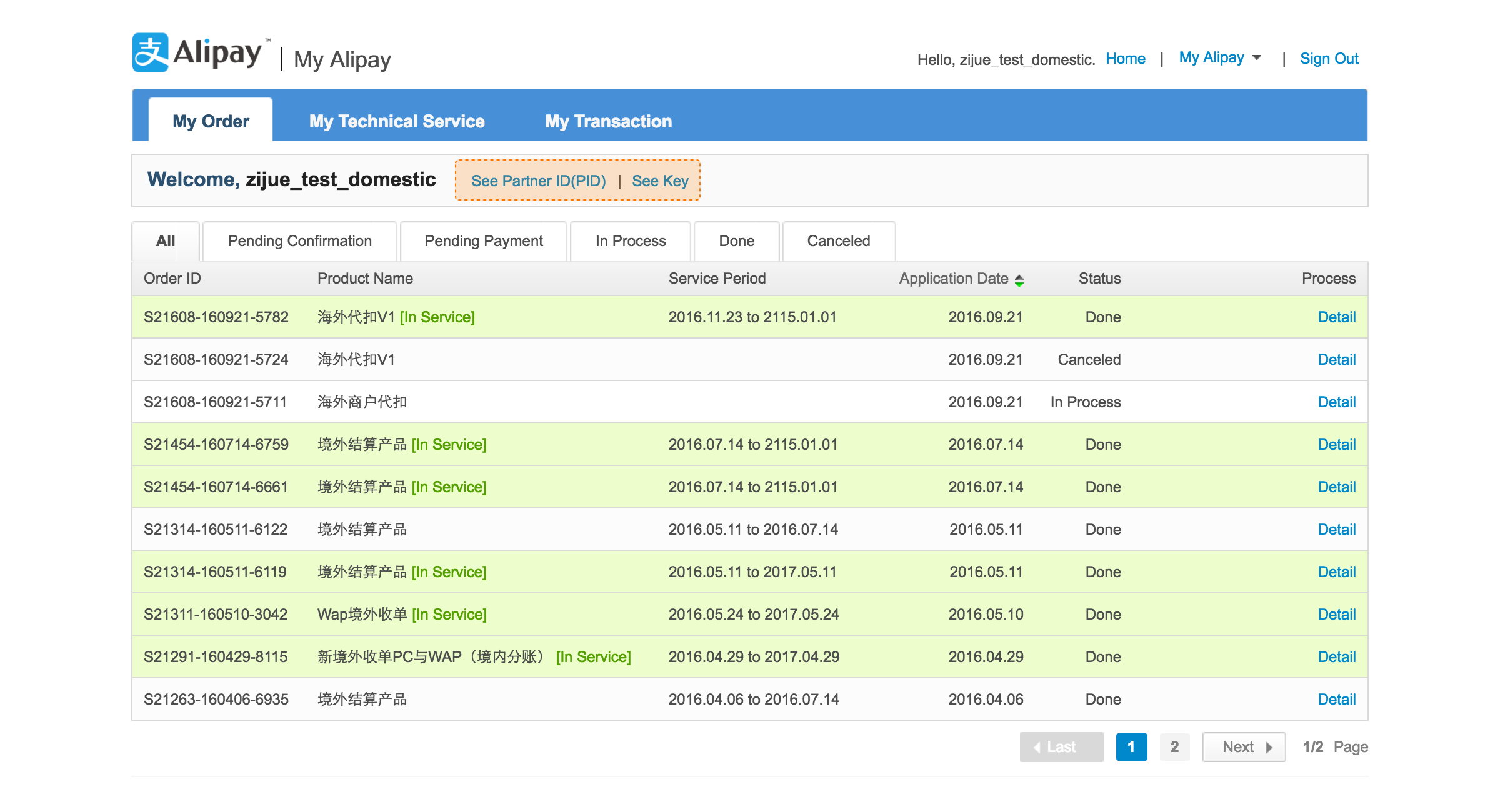Open Detail for order S21263-160406-6935

(x=1336, y=700)
